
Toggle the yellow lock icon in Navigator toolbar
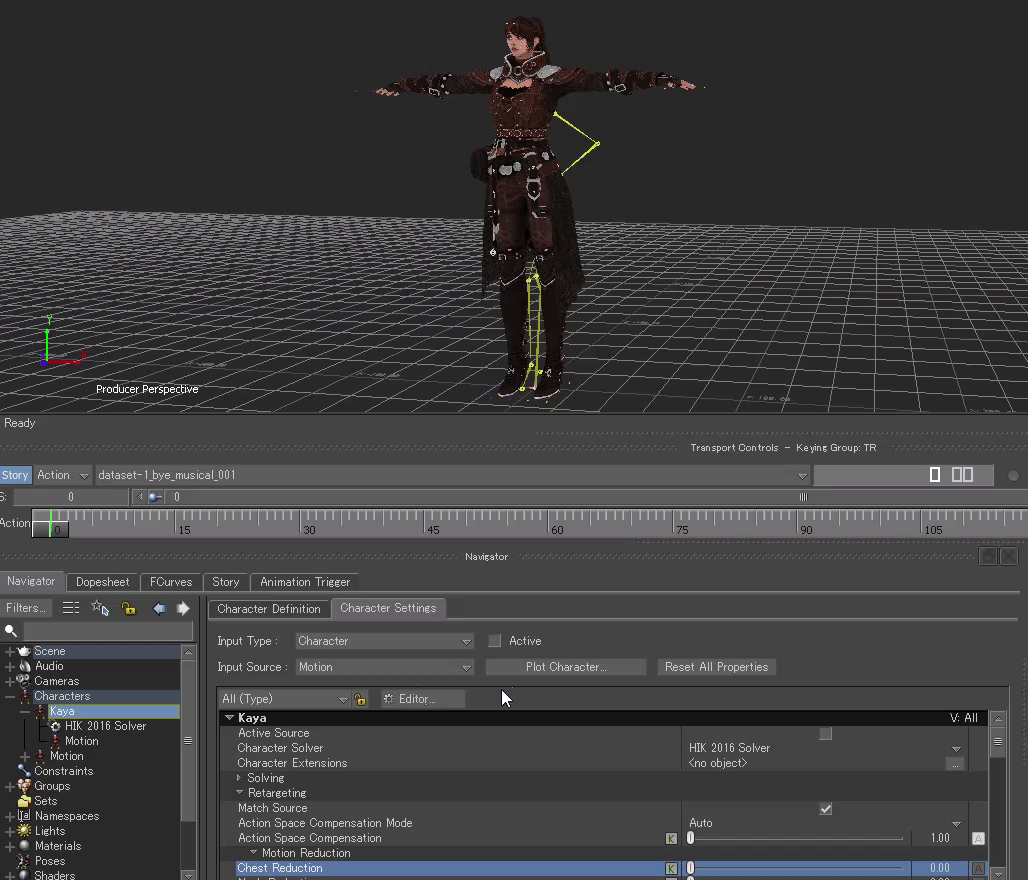[x=128, y=608]
